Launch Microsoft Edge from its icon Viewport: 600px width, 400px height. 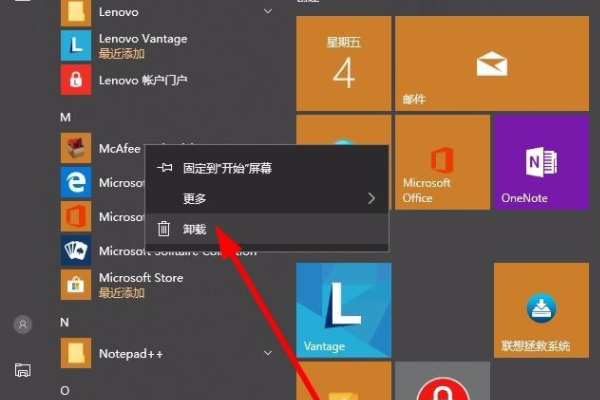click(76, 182)
